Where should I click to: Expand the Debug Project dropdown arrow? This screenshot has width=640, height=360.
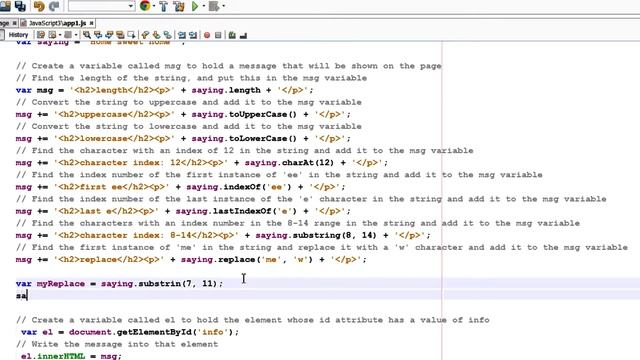[x=223, y=6]
